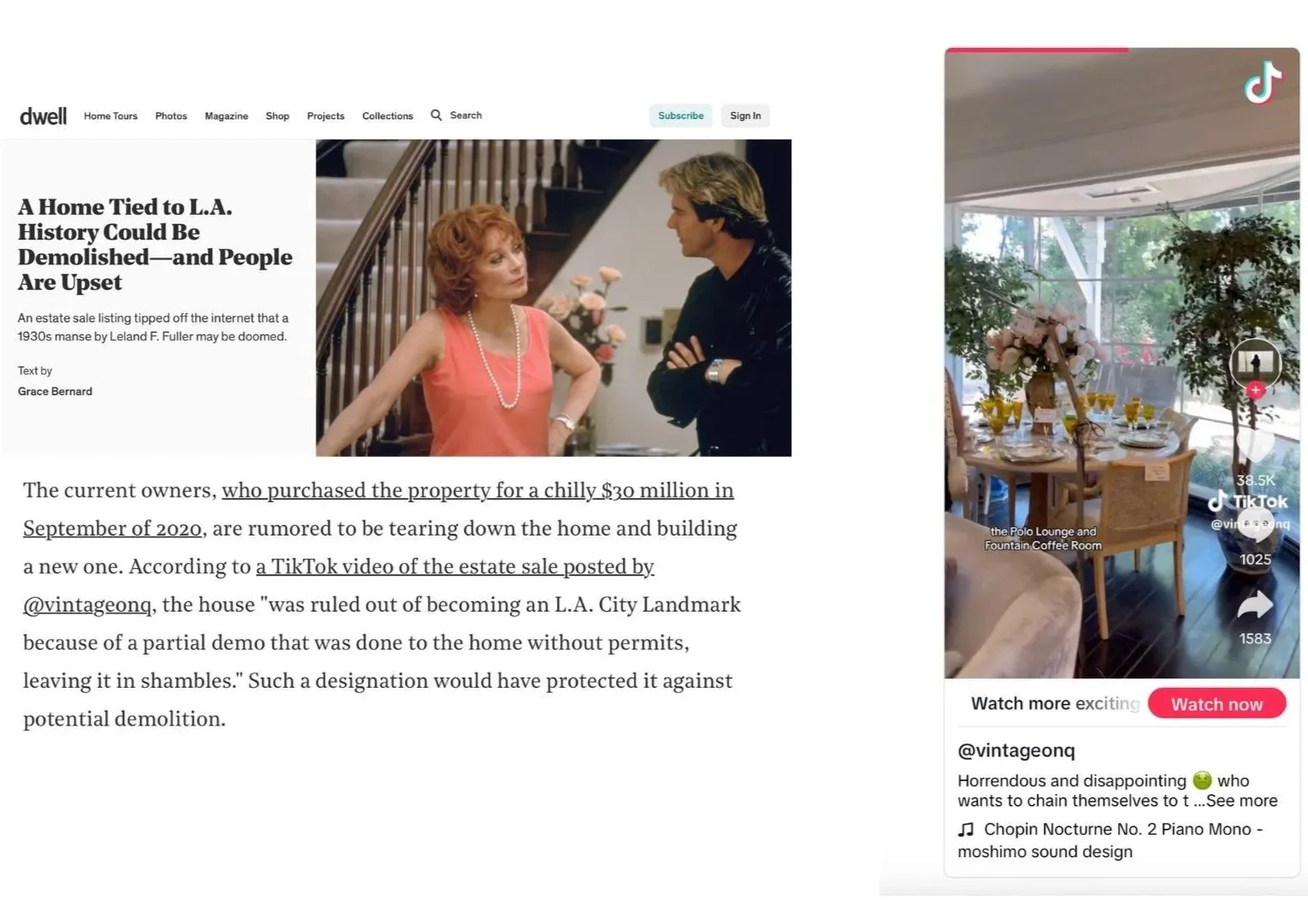Viewport: 1308px width, 924px height.
Task: Open the Magazine menu item
Action: 227,115
